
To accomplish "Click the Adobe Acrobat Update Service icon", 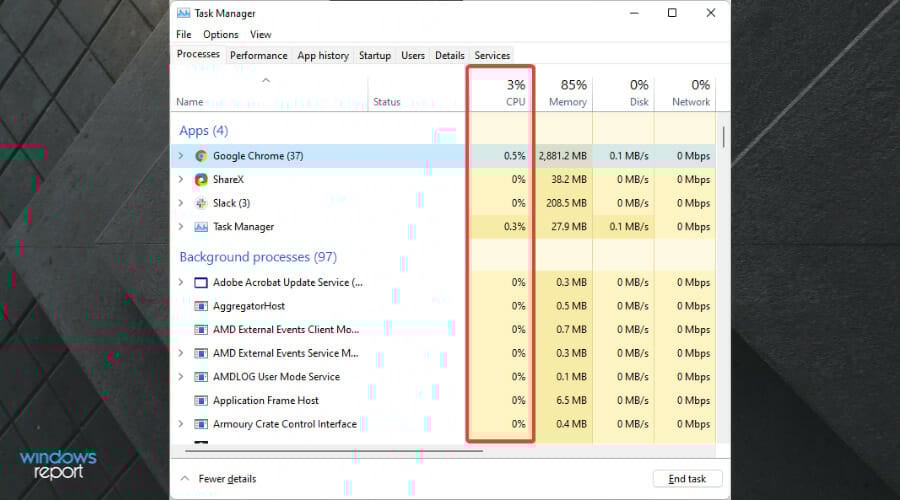I will click(201, 282).
